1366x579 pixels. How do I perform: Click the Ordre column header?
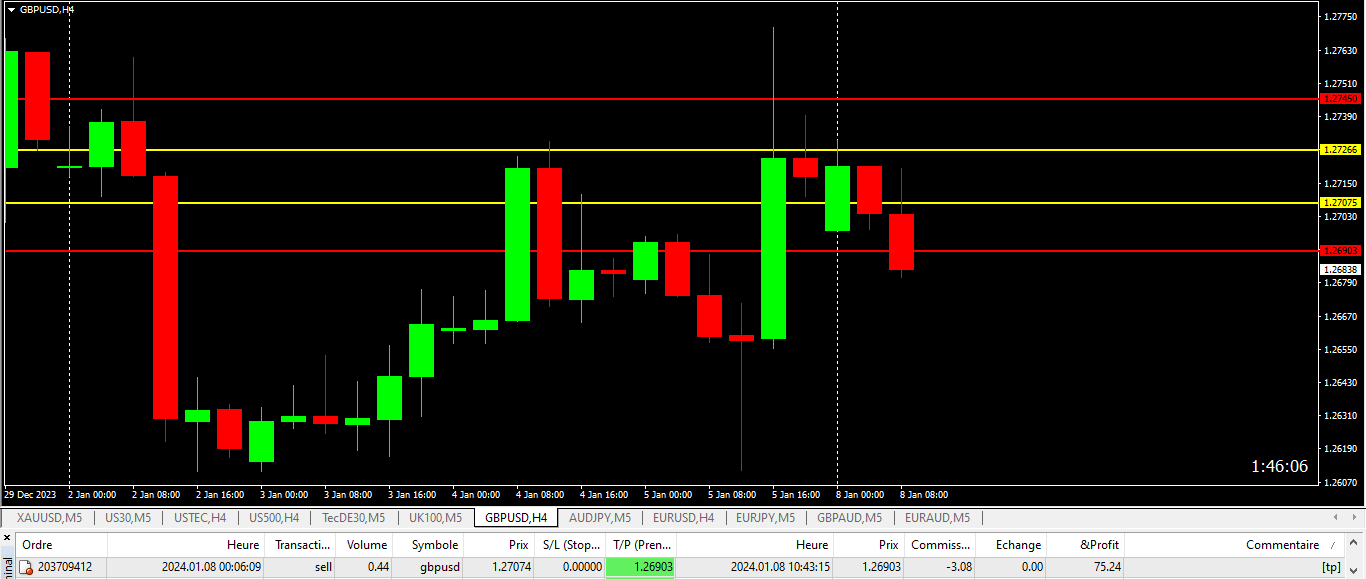coord(35,544)
